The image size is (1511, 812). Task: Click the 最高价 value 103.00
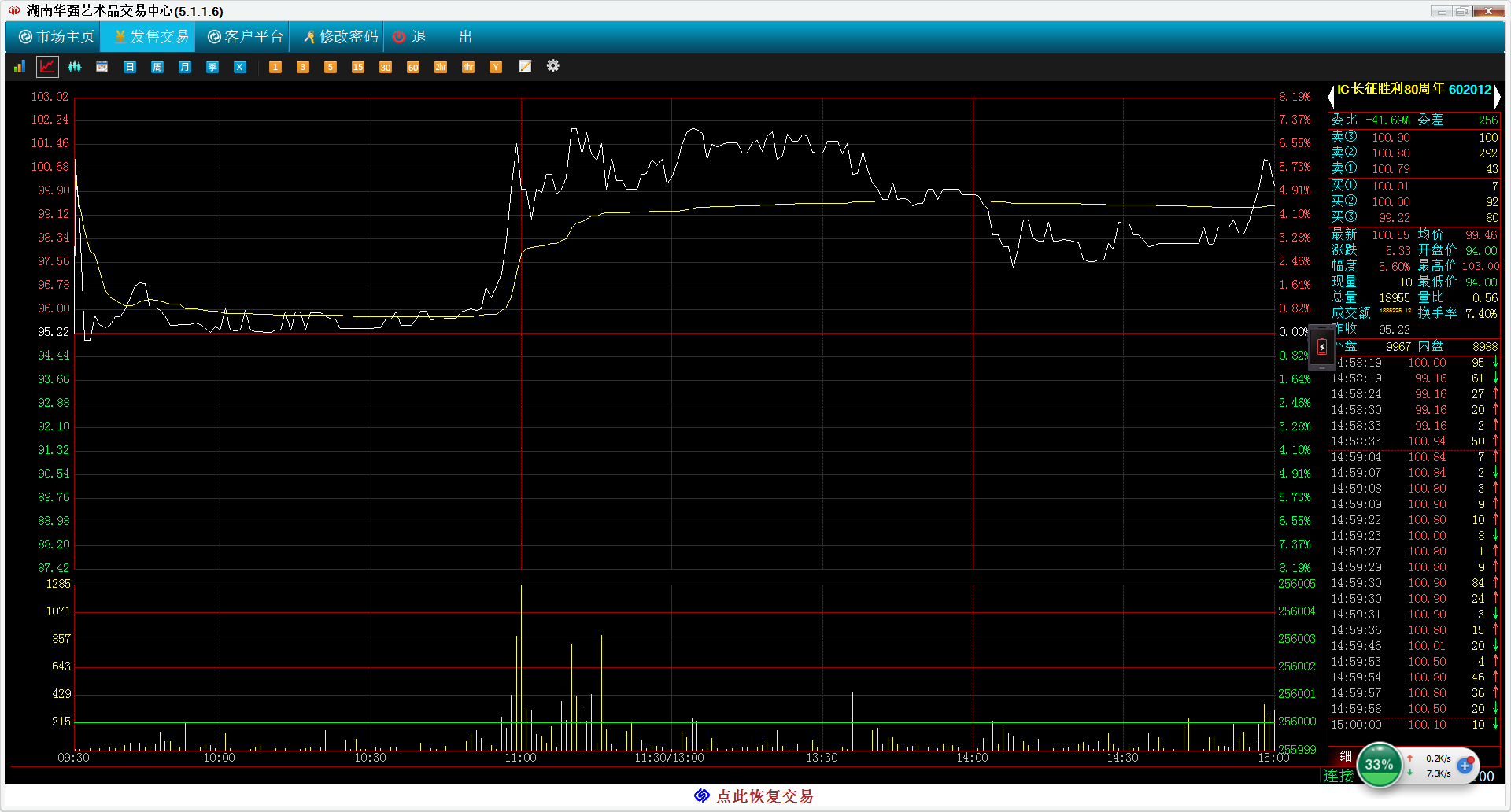tap(1480, 267)
